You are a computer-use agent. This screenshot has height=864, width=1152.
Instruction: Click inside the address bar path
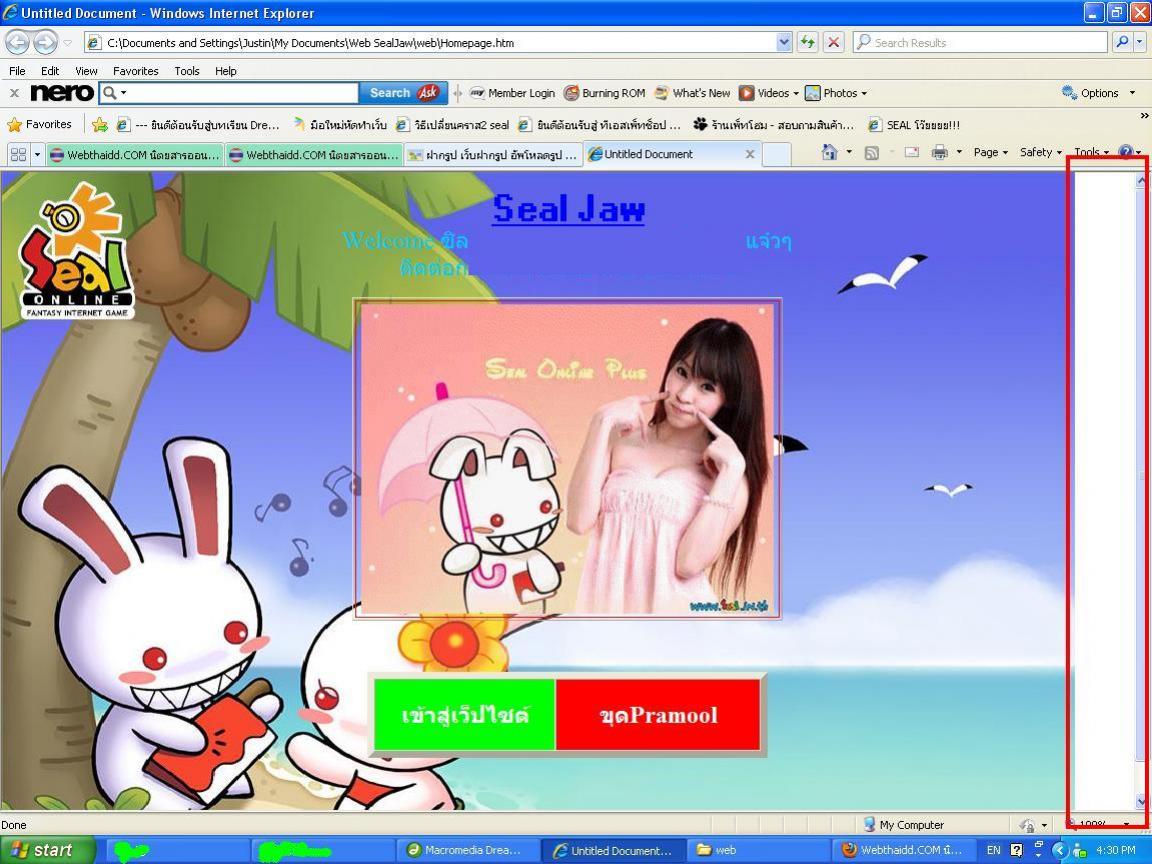(441, 43)
